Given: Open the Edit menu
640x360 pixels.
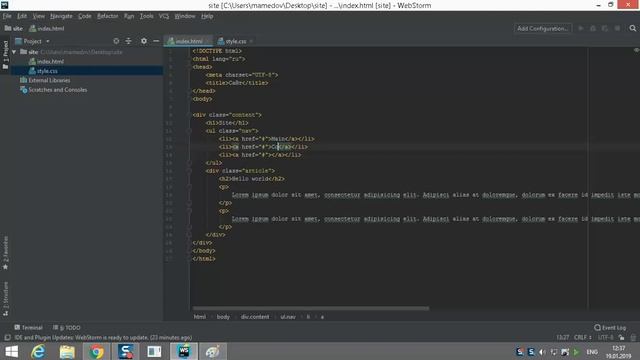Looking at the screenshot, I should coord(22,16).
